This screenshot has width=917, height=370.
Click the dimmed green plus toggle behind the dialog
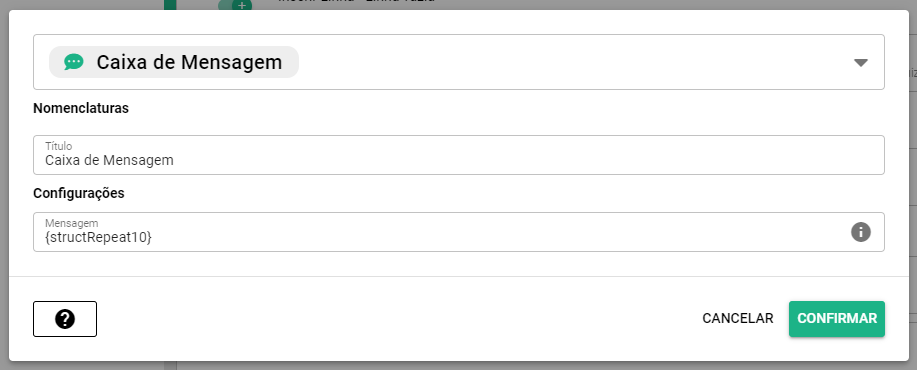235,5
